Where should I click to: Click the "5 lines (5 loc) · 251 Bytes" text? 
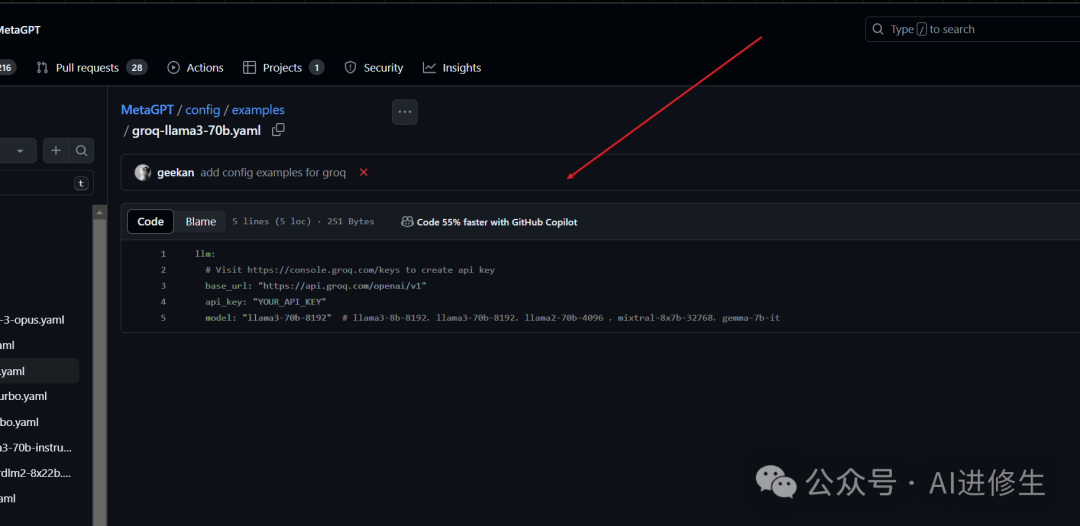point(303,222)
